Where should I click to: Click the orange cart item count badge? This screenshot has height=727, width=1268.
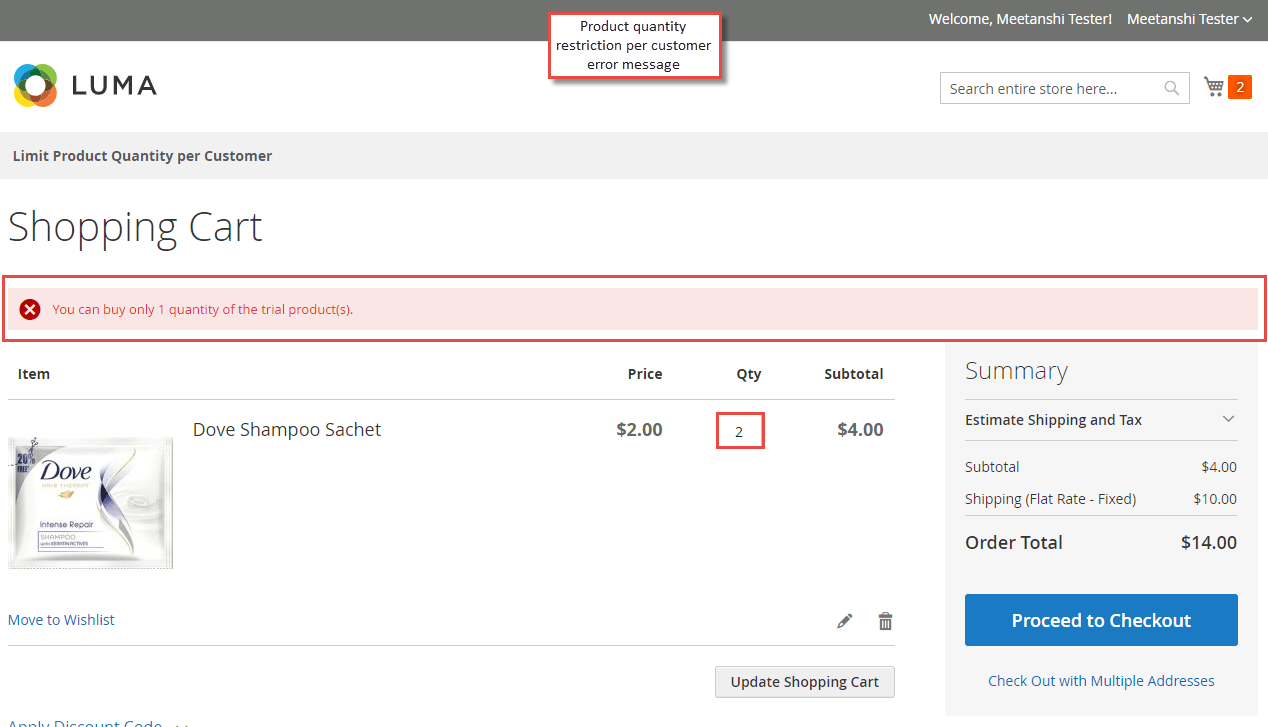click(x=1240, y=87)
